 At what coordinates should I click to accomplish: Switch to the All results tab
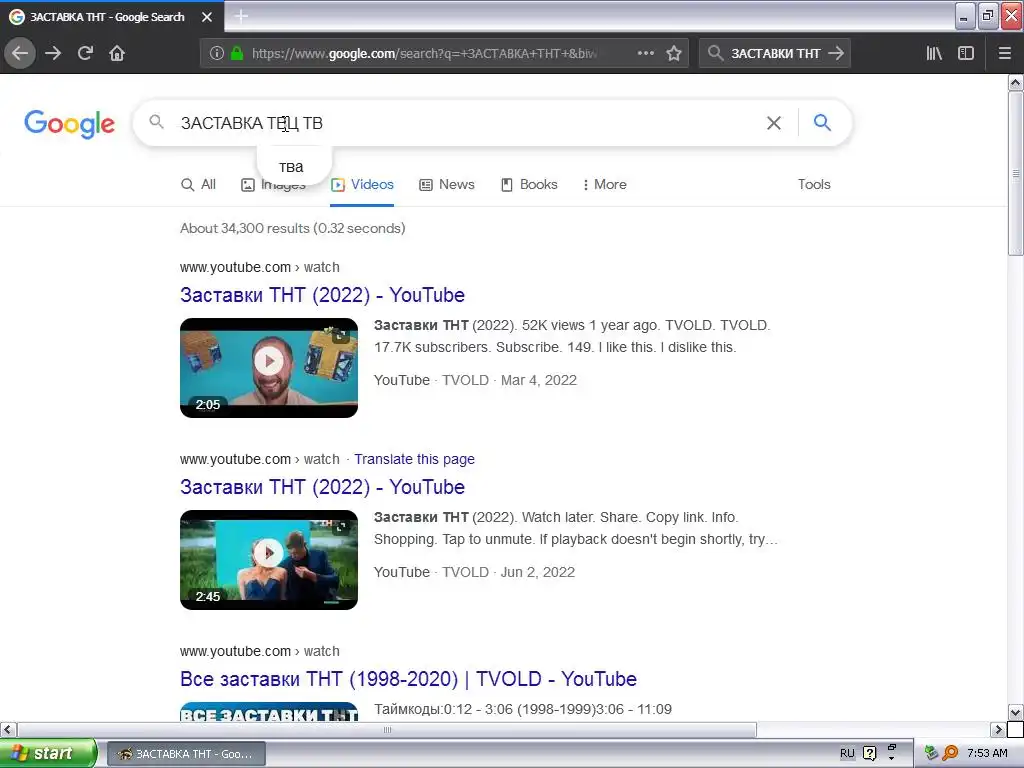(199, 185)
